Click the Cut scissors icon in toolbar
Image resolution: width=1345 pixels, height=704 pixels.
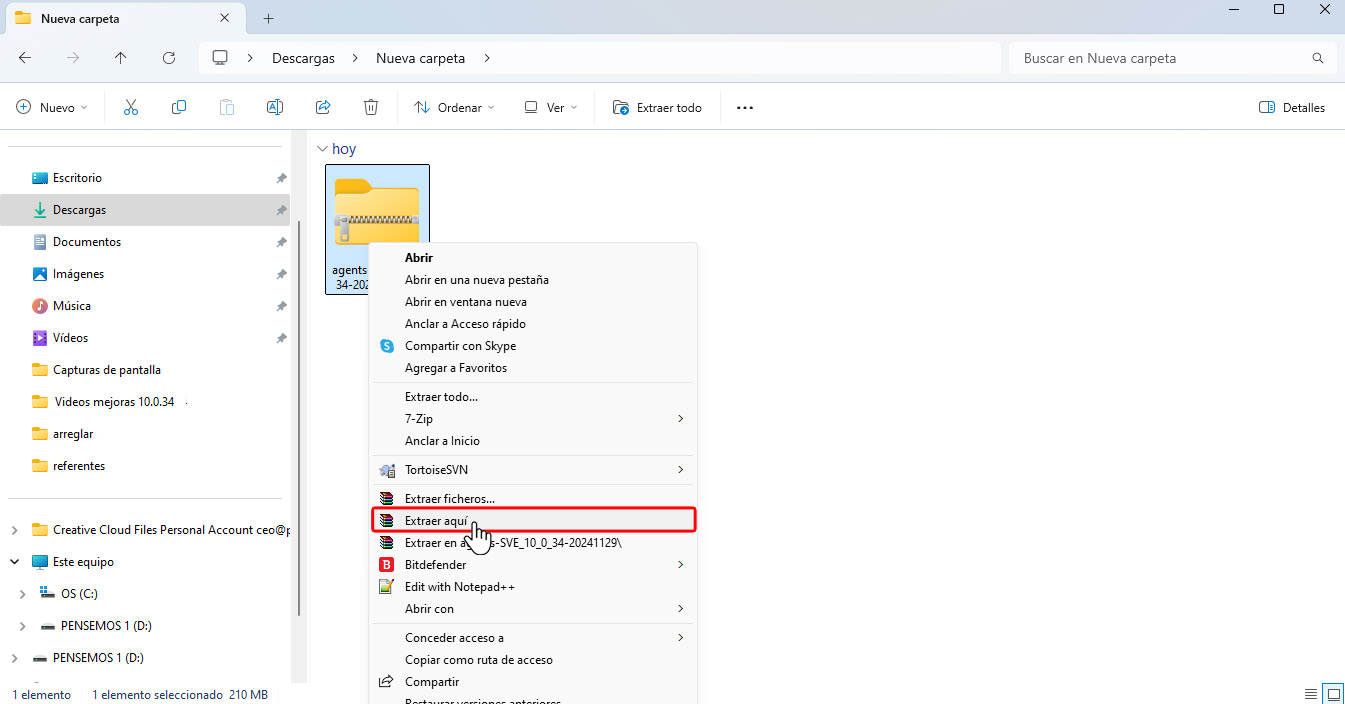[x=130, y=107]
